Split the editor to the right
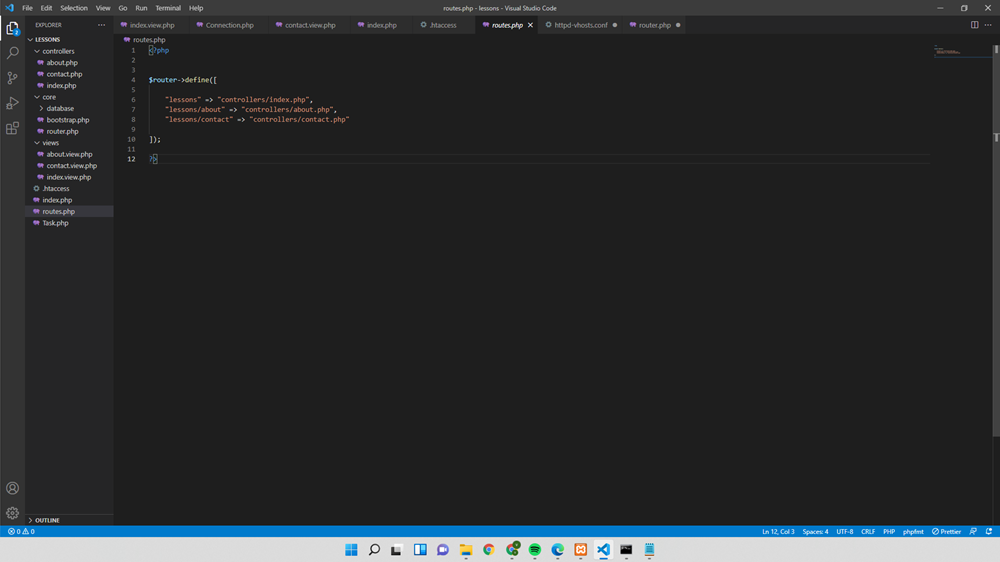 pos(974,25)
